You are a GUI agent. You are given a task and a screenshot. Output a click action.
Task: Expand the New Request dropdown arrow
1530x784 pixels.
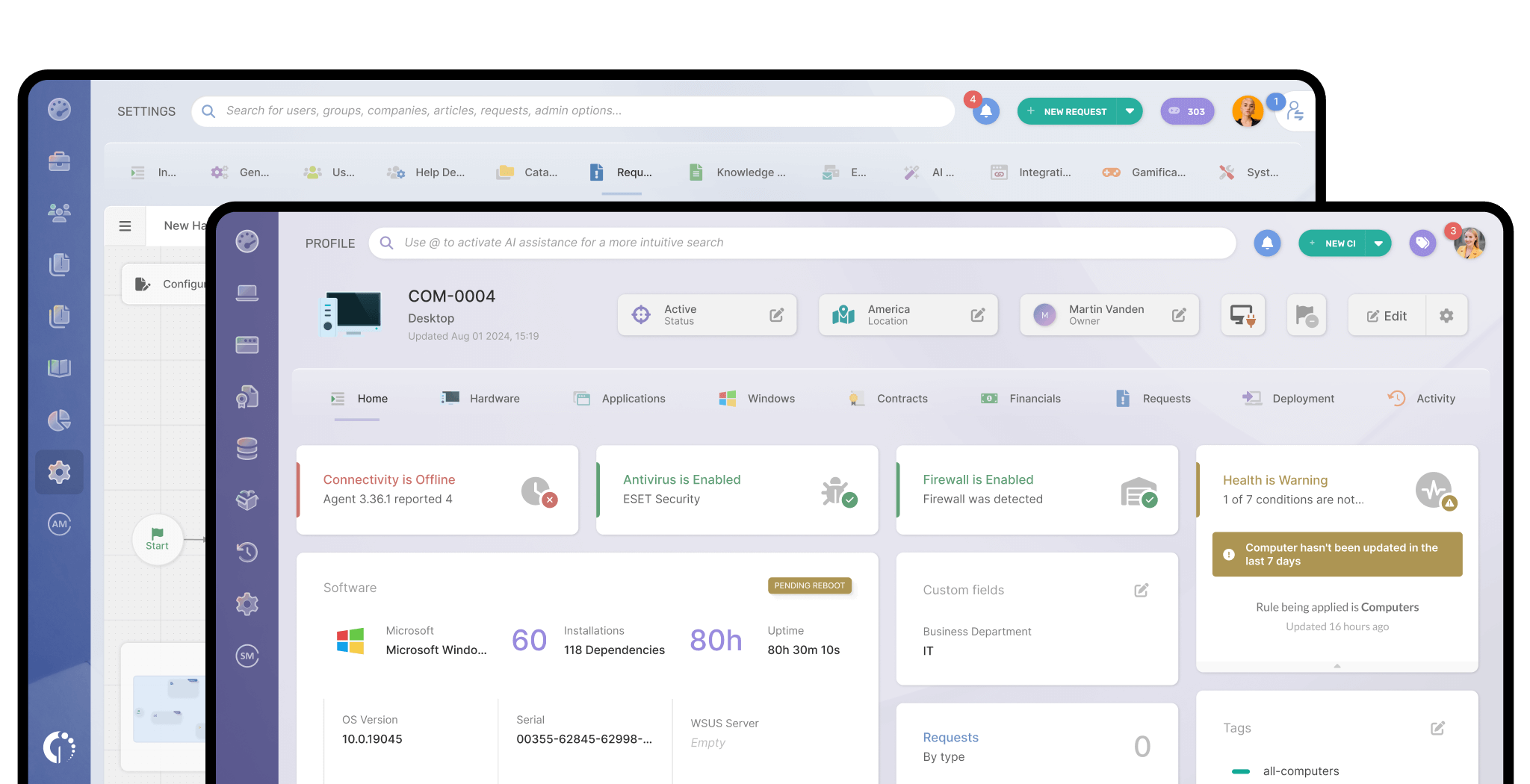(x=1130, y=111)
